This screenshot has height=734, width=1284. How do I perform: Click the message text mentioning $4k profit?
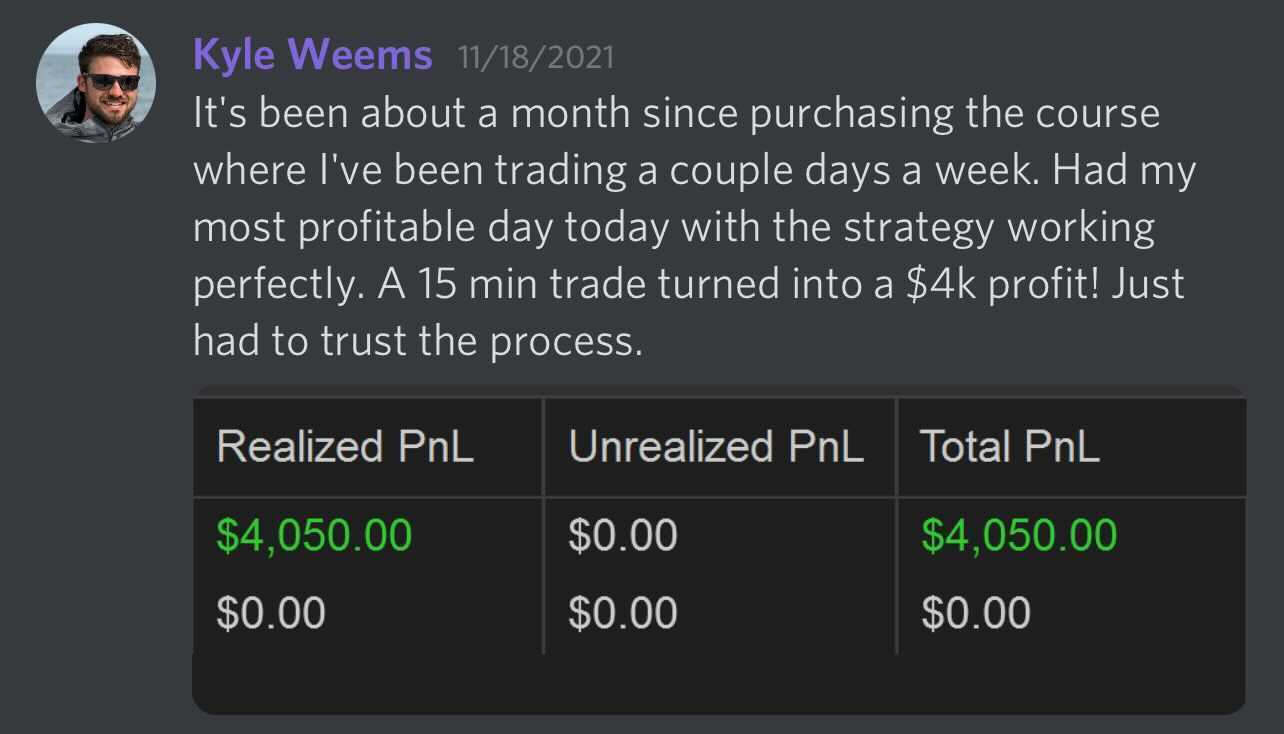tap(688, 285)
